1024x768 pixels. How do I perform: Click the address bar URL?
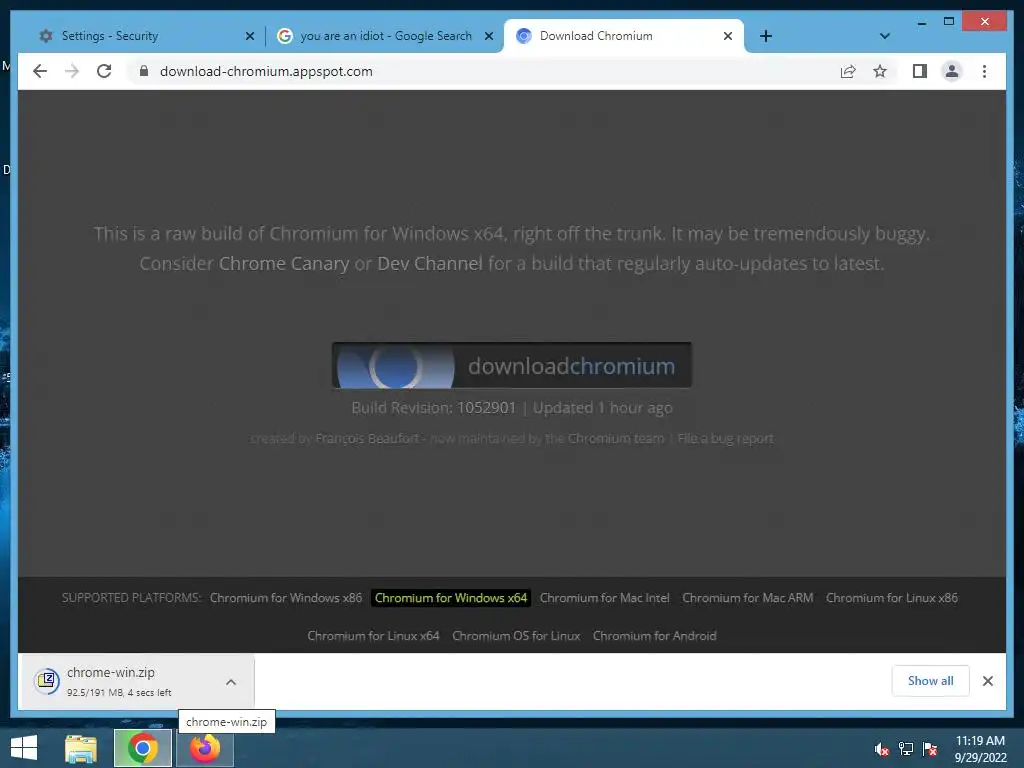[266, 71]
